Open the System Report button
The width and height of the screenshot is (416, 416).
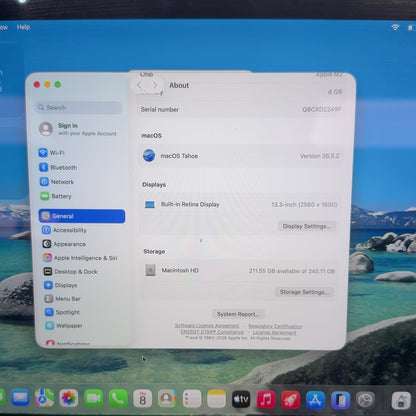tap(238, 314)
